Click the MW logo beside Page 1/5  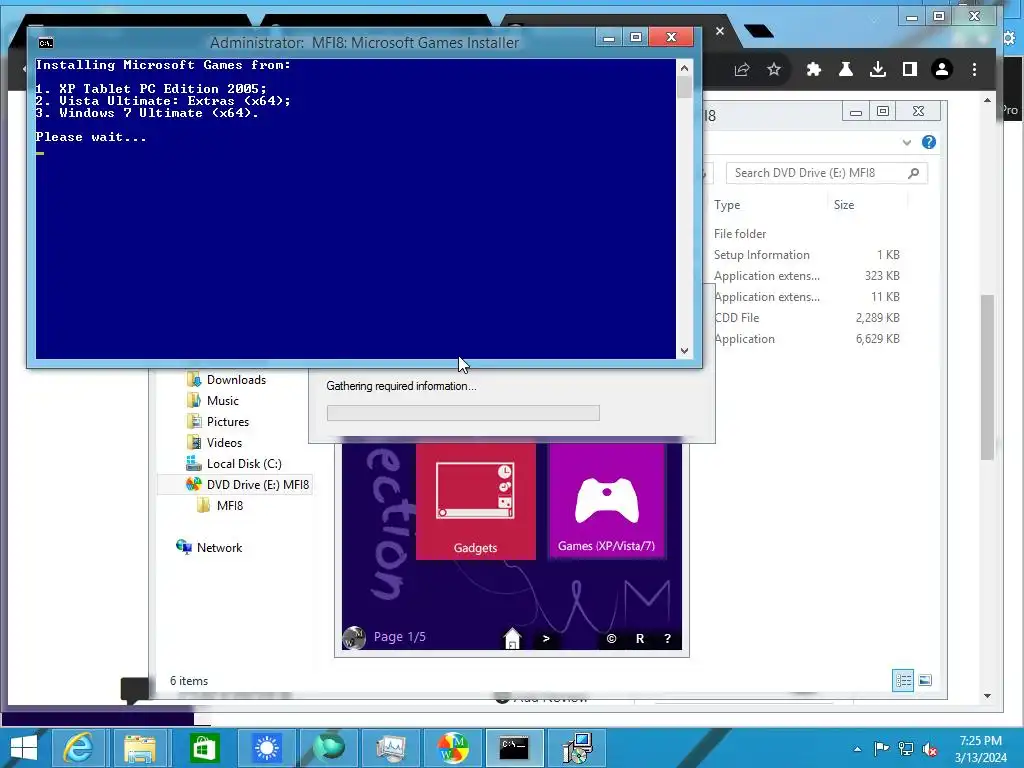click(x=355, y=637)
